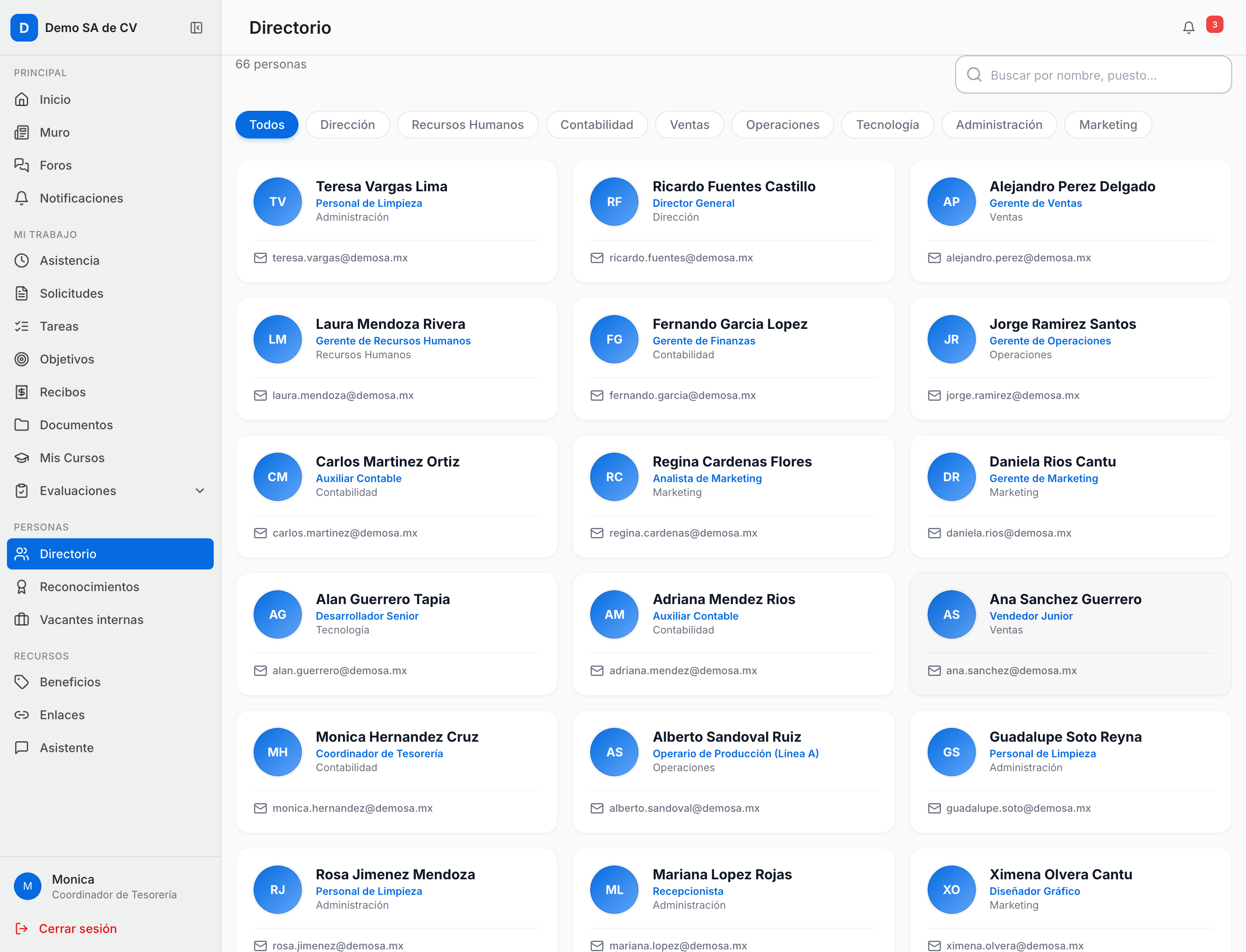Screen dimensions: 1246x952
Task: Click the Objetivos target icon
Action: tap(22, 359)
